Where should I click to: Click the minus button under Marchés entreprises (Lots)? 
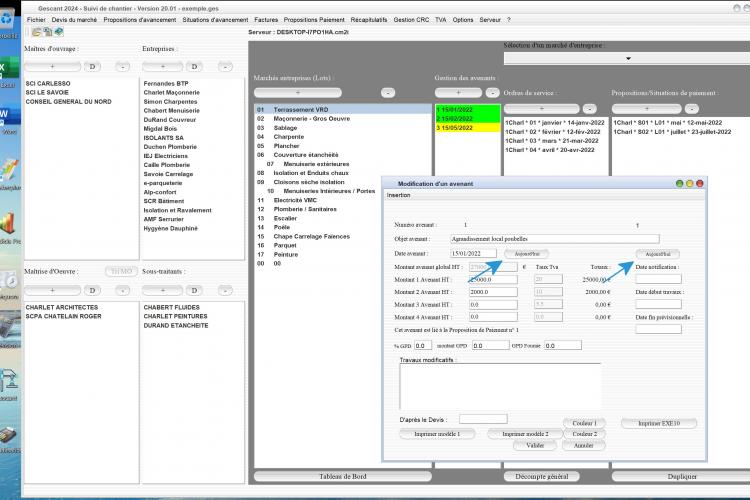[388, 92]
